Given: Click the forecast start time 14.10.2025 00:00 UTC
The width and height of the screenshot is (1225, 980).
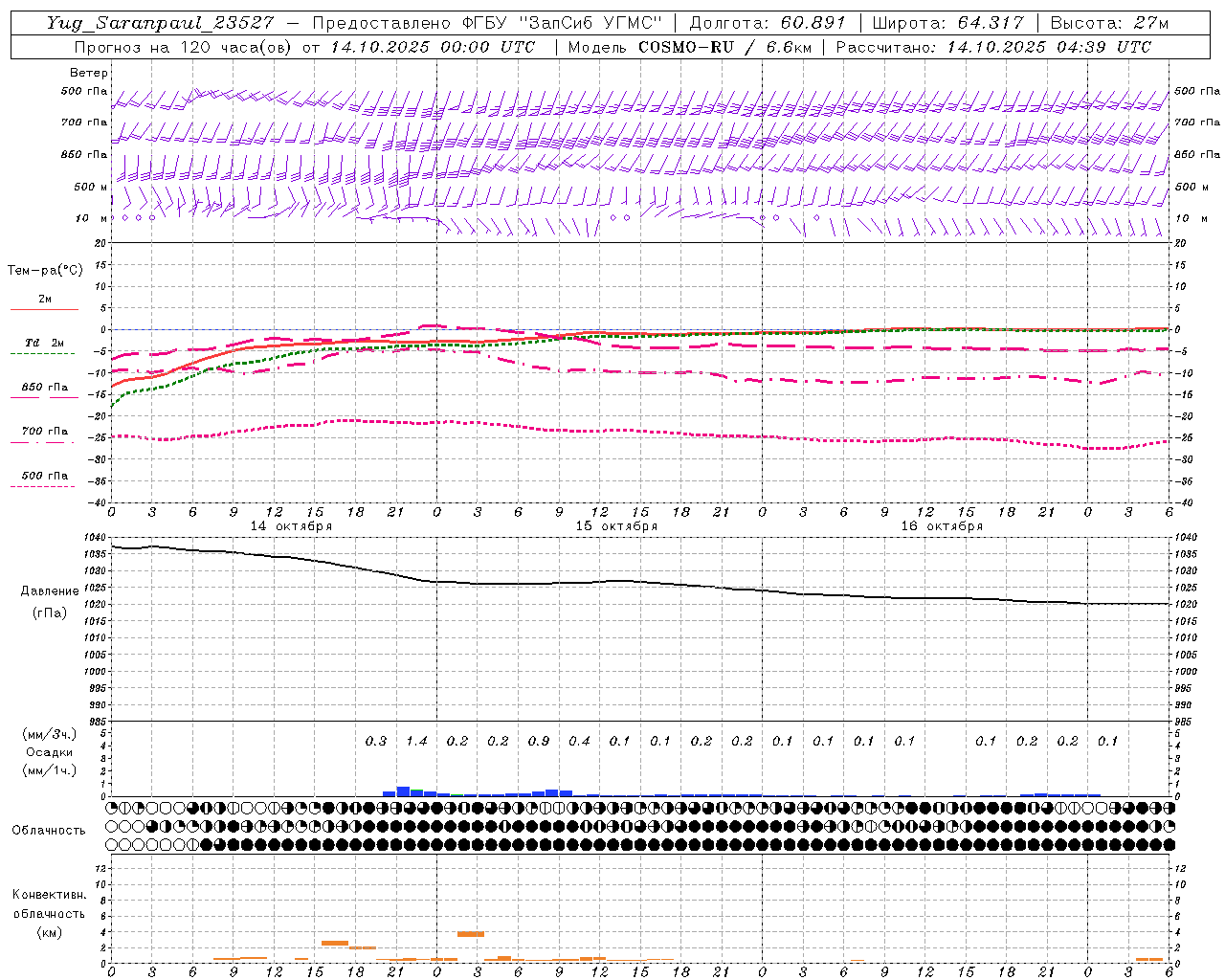Looking at the screenshot, I should click(x=433, y=47).
